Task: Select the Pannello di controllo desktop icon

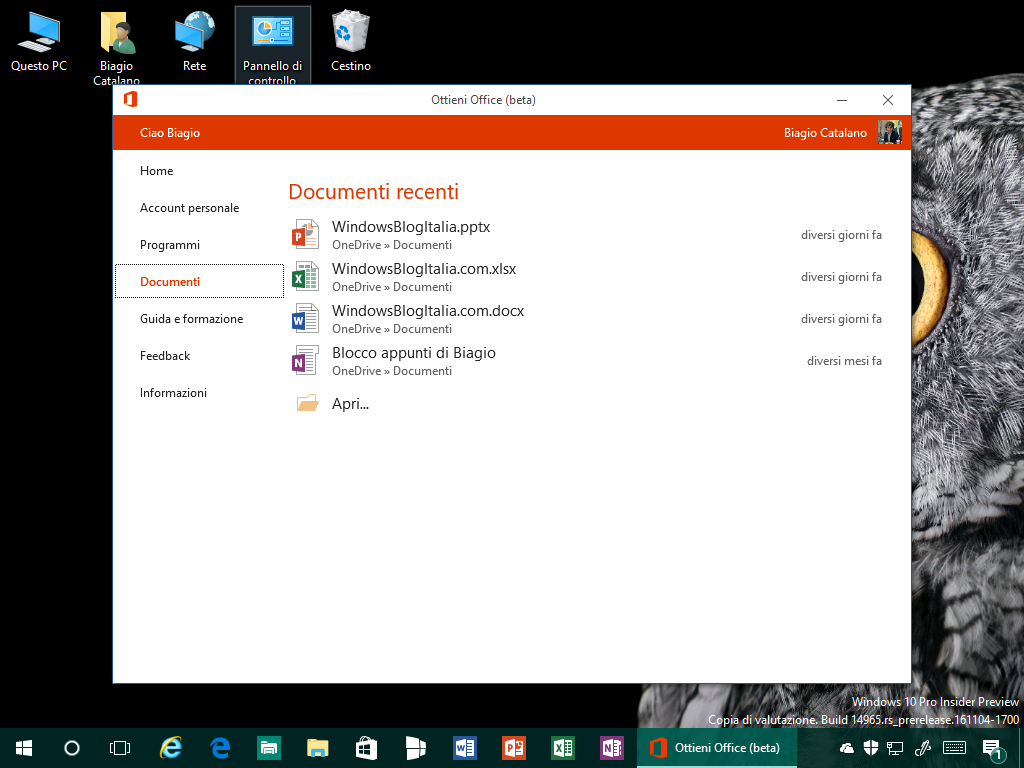Action: (x=272, y=47)
